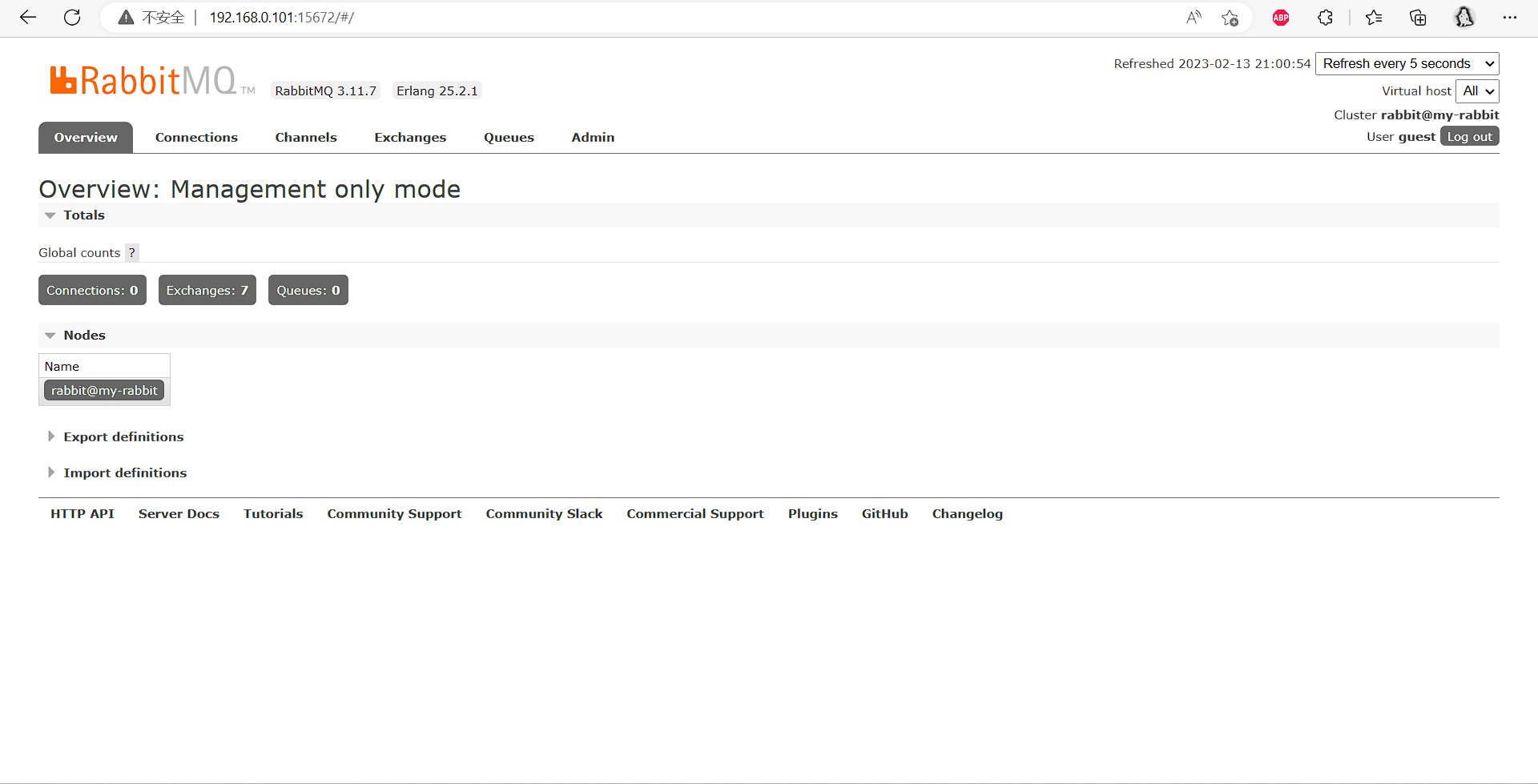
Task: Open the Server Docs link
Action: click(179, 514)
